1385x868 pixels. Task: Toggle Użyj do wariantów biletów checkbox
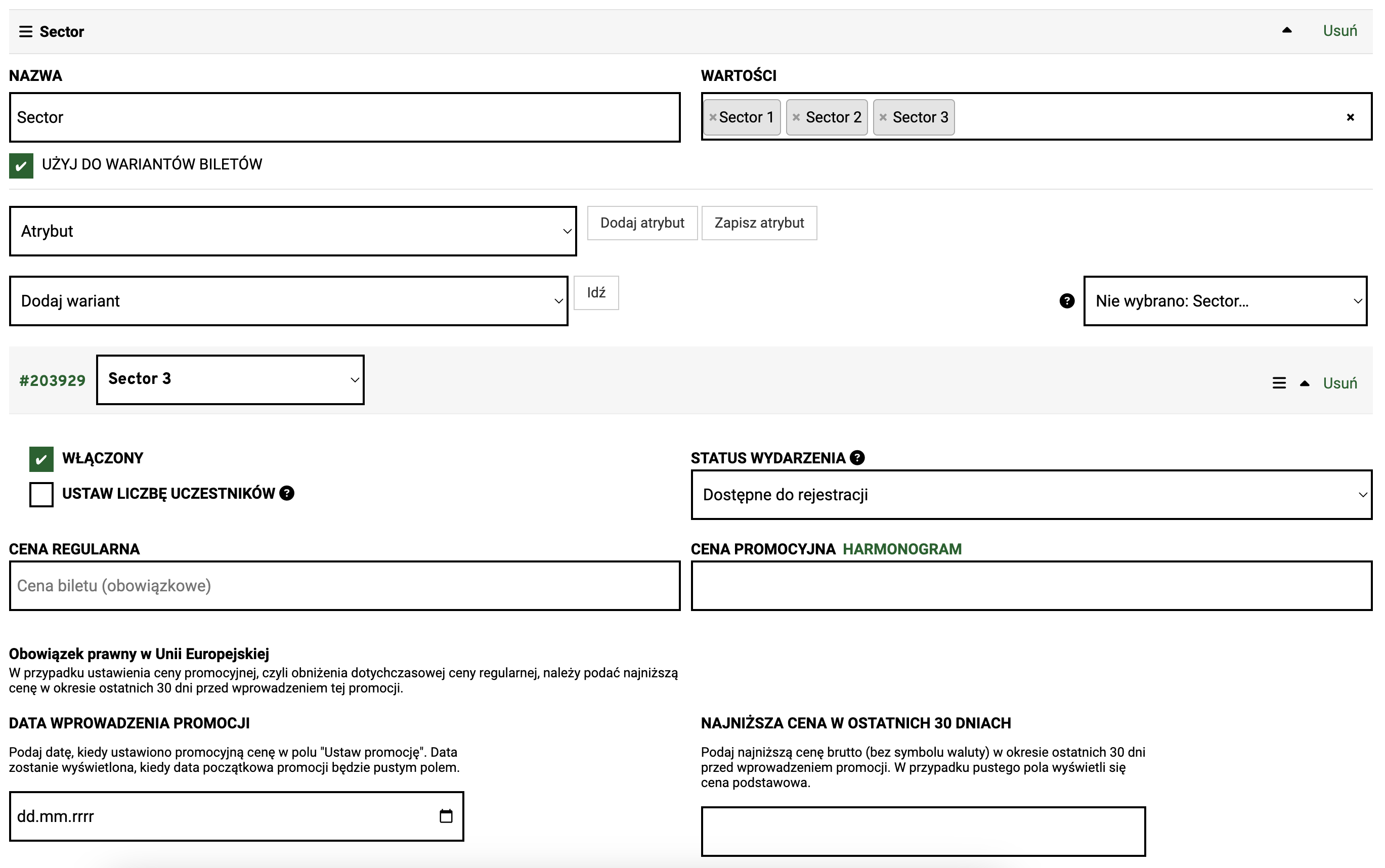point(21,166)
